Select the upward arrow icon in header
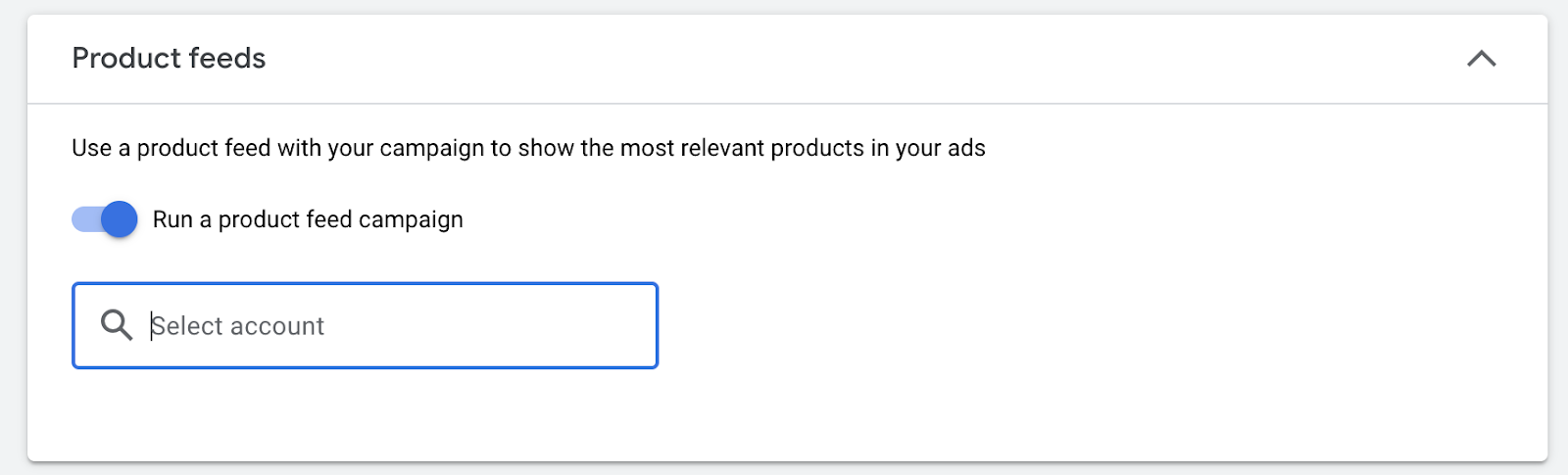This screenshot has width=1568, height=475. [1481, 59]
